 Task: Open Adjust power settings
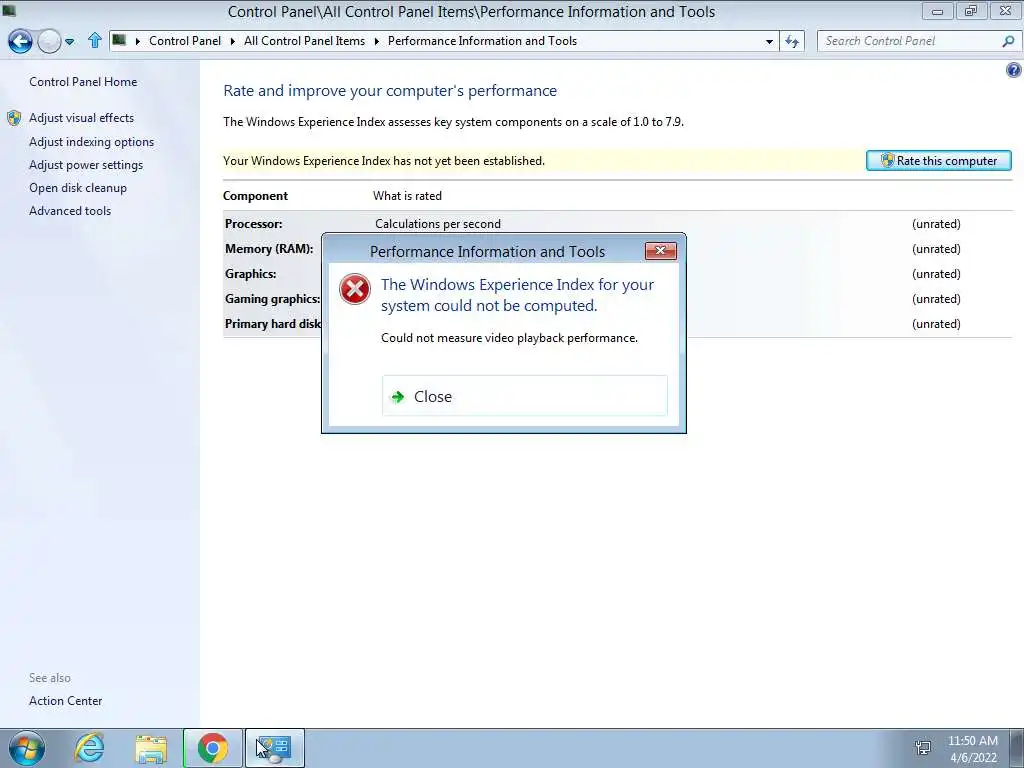click(86, 165)
